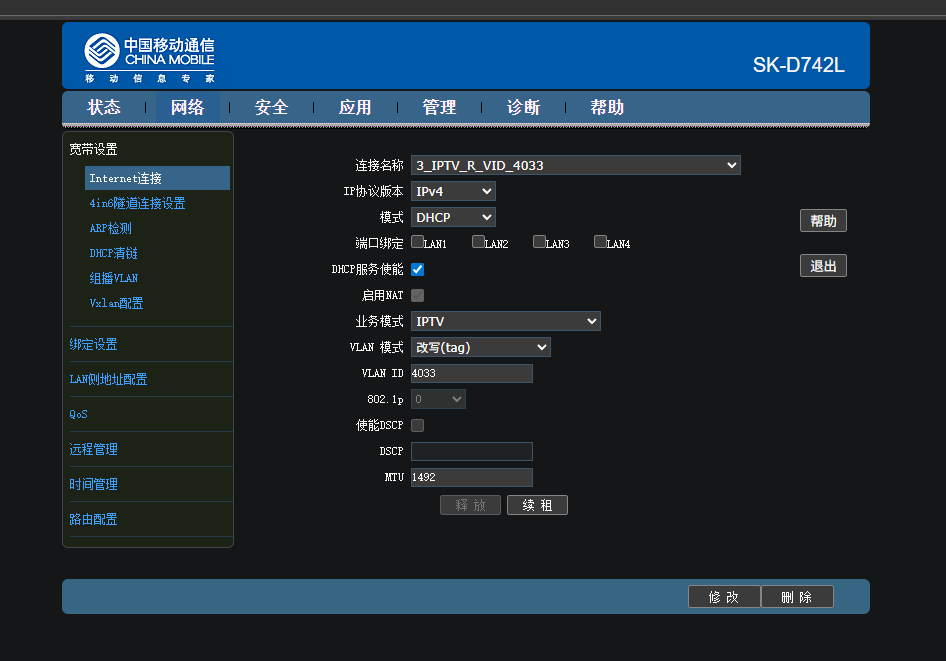Screen dimensions: 946x661
Task: Open the IP协议版本 IPv4 dropdown
Action: [x=453, y=191]
